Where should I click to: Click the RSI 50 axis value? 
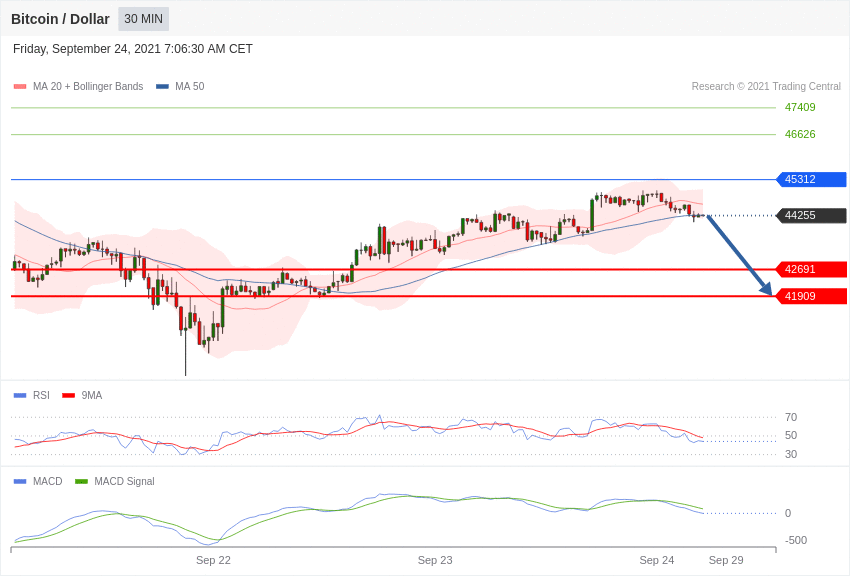pyautogui.click(x=791, y=436)
